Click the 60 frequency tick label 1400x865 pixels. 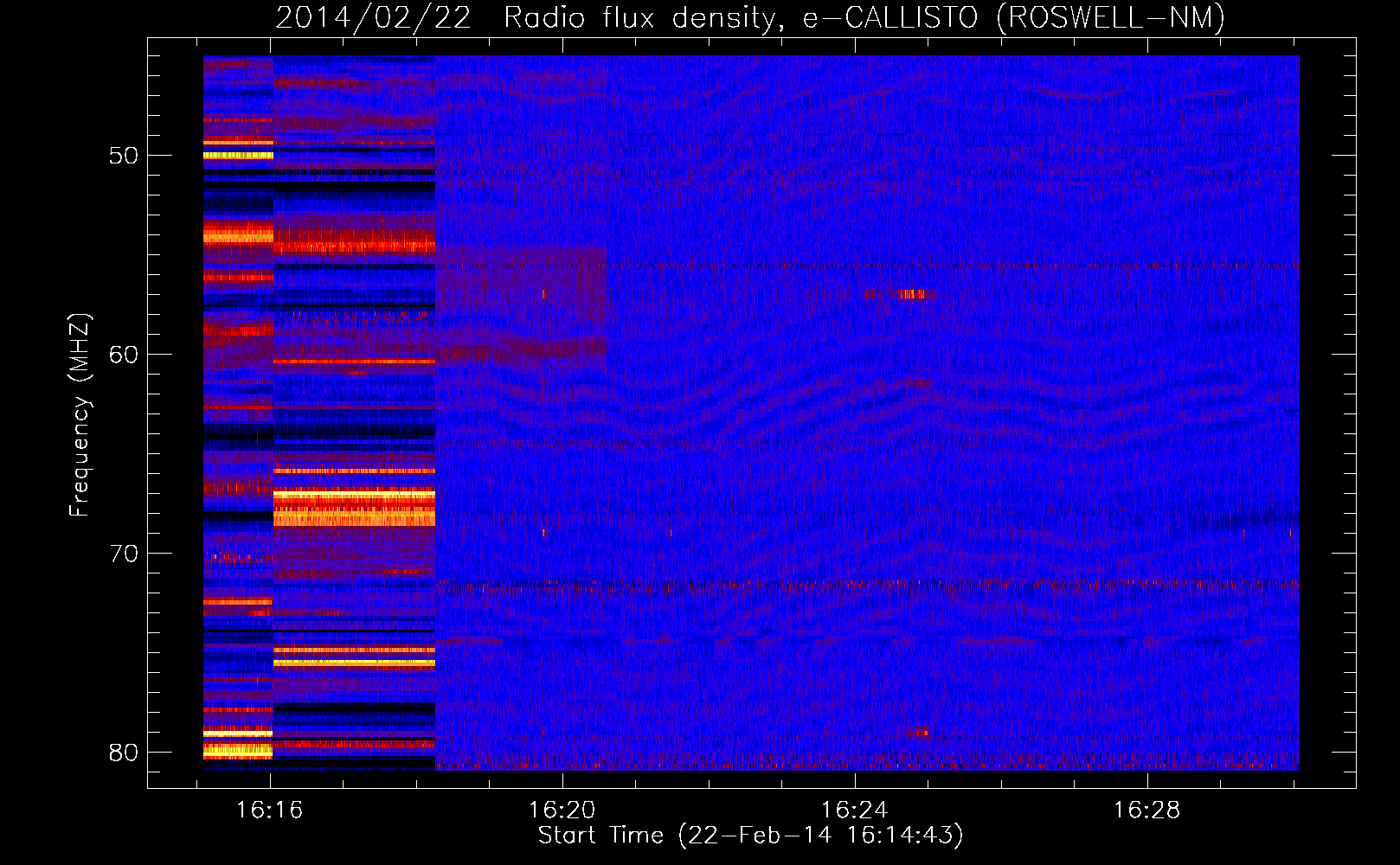click(x=124, y=355)
